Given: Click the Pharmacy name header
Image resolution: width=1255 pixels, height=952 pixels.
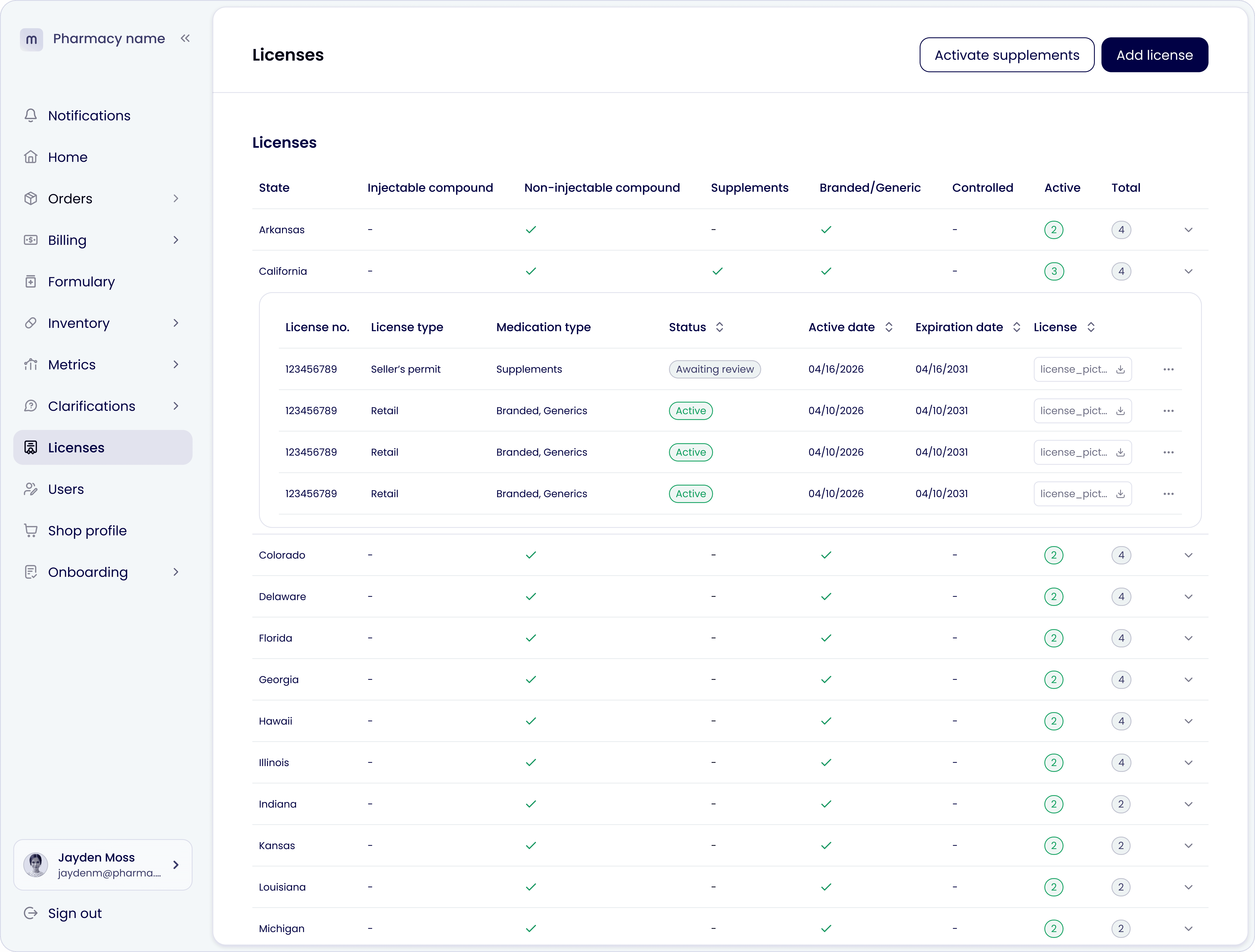Looking at the screenshot, I should tap(109, 39).
